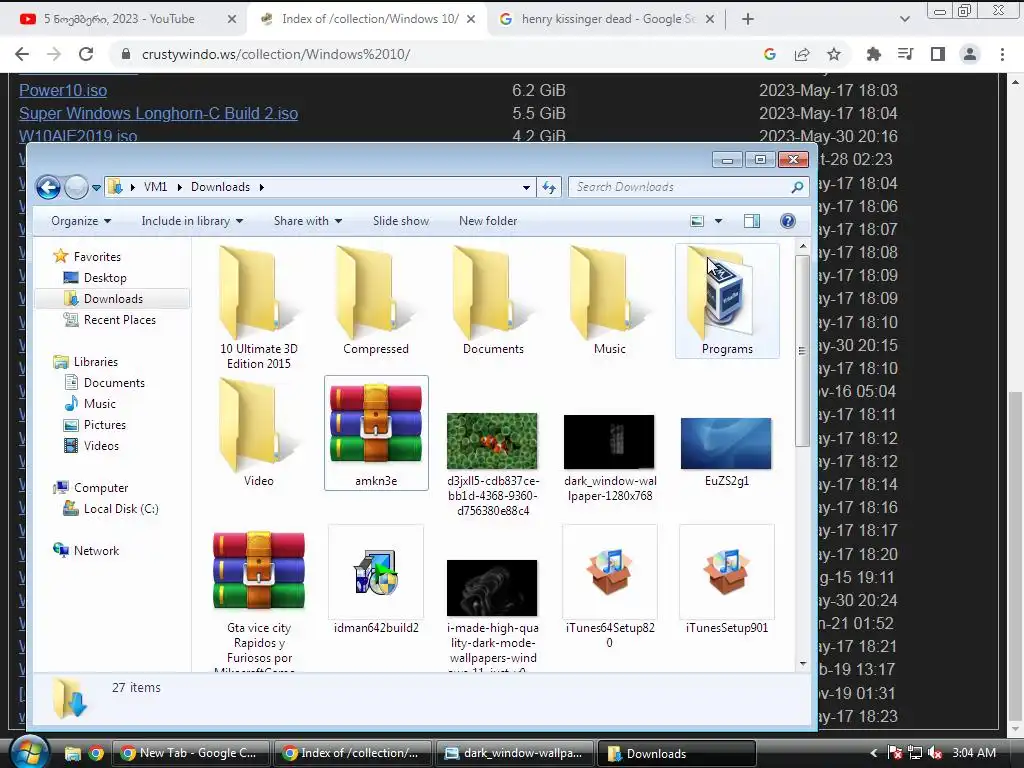Open the Include in library menu

tap(192, 221)
